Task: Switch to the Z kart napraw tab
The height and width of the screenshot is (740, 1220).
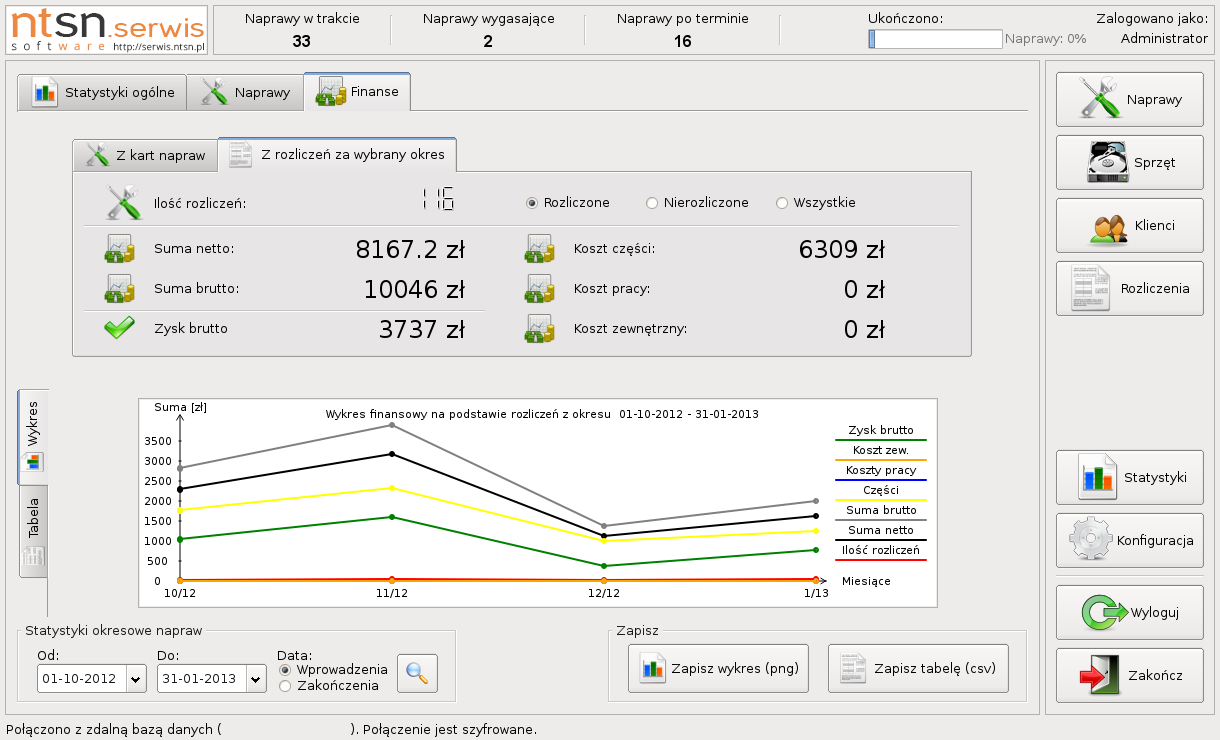Action: click(x=145, y=155)
